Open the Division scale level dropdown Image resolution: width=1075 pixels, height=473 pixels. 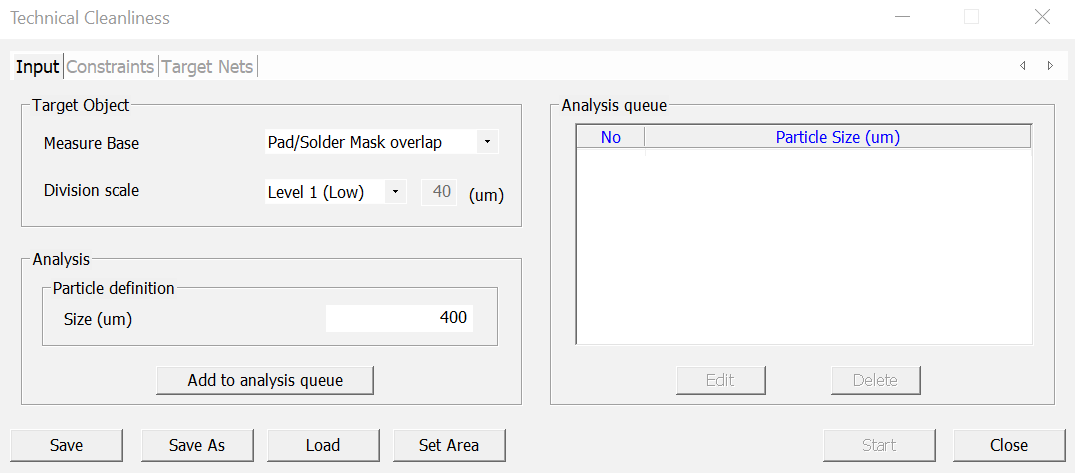pos(396,191)
